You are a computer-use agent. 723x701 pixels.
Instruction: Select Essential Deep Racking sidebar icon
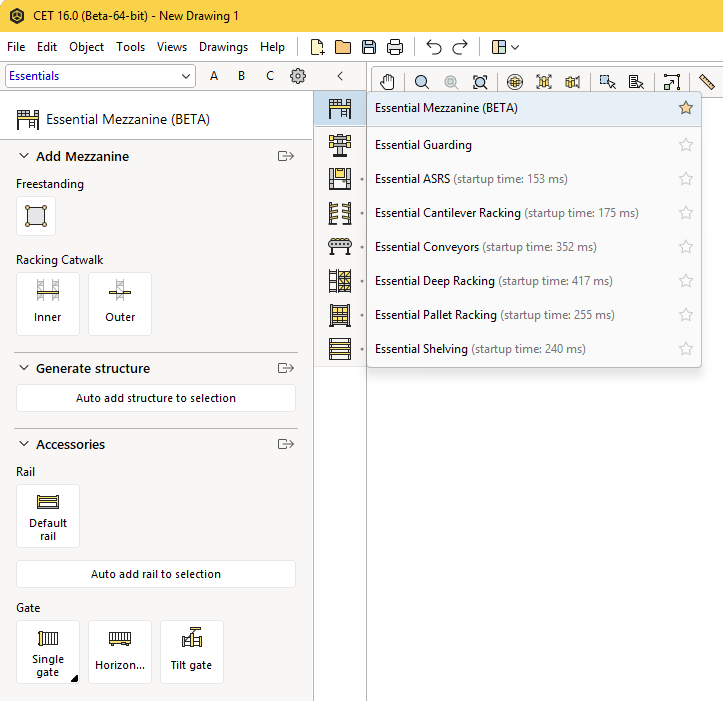coord(340,281)
